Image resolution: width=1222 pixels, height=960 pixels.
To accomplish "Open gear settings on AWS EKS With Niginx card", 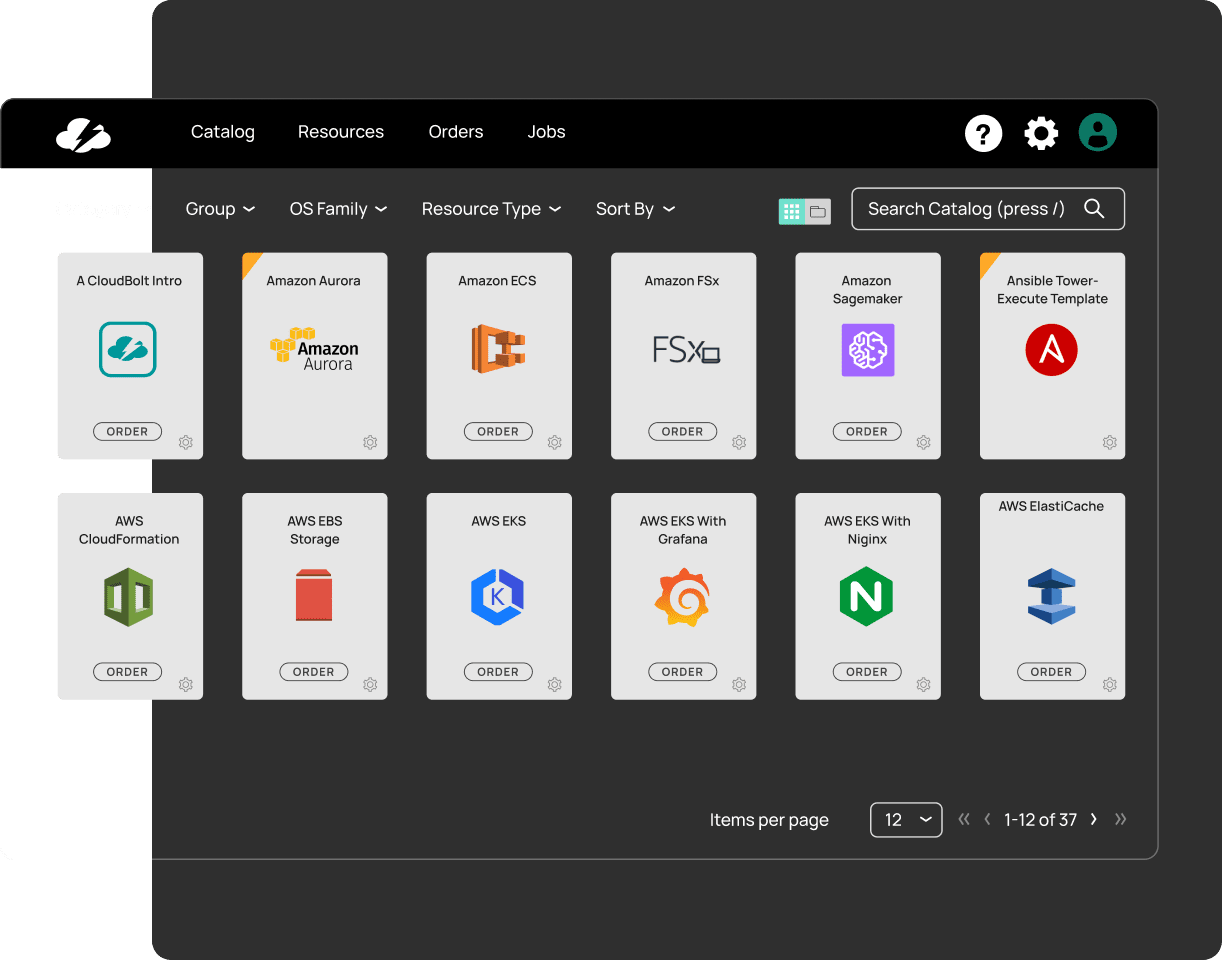I will pos(923,685).
